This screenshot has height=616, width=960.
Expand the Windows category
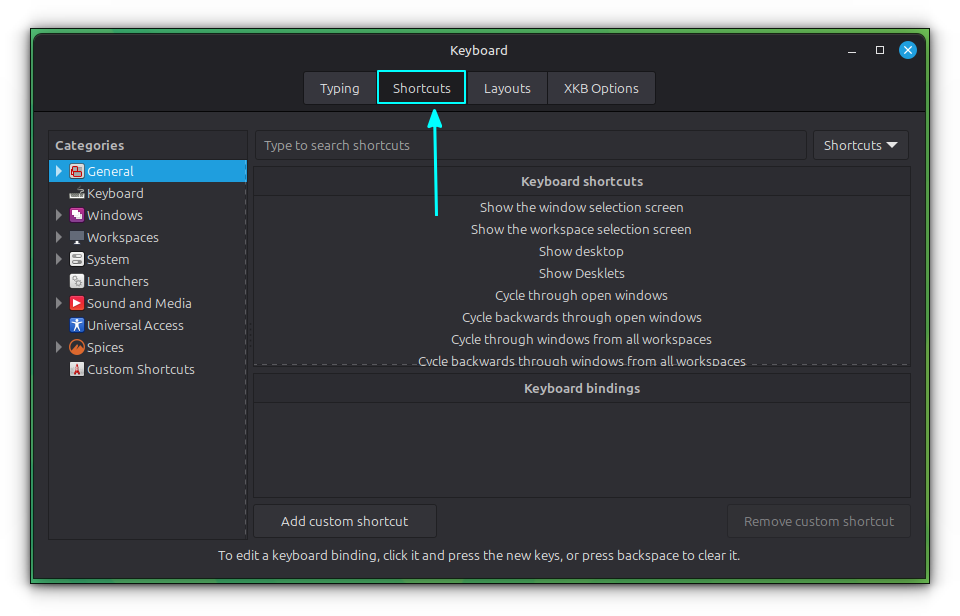click(59, 215)
